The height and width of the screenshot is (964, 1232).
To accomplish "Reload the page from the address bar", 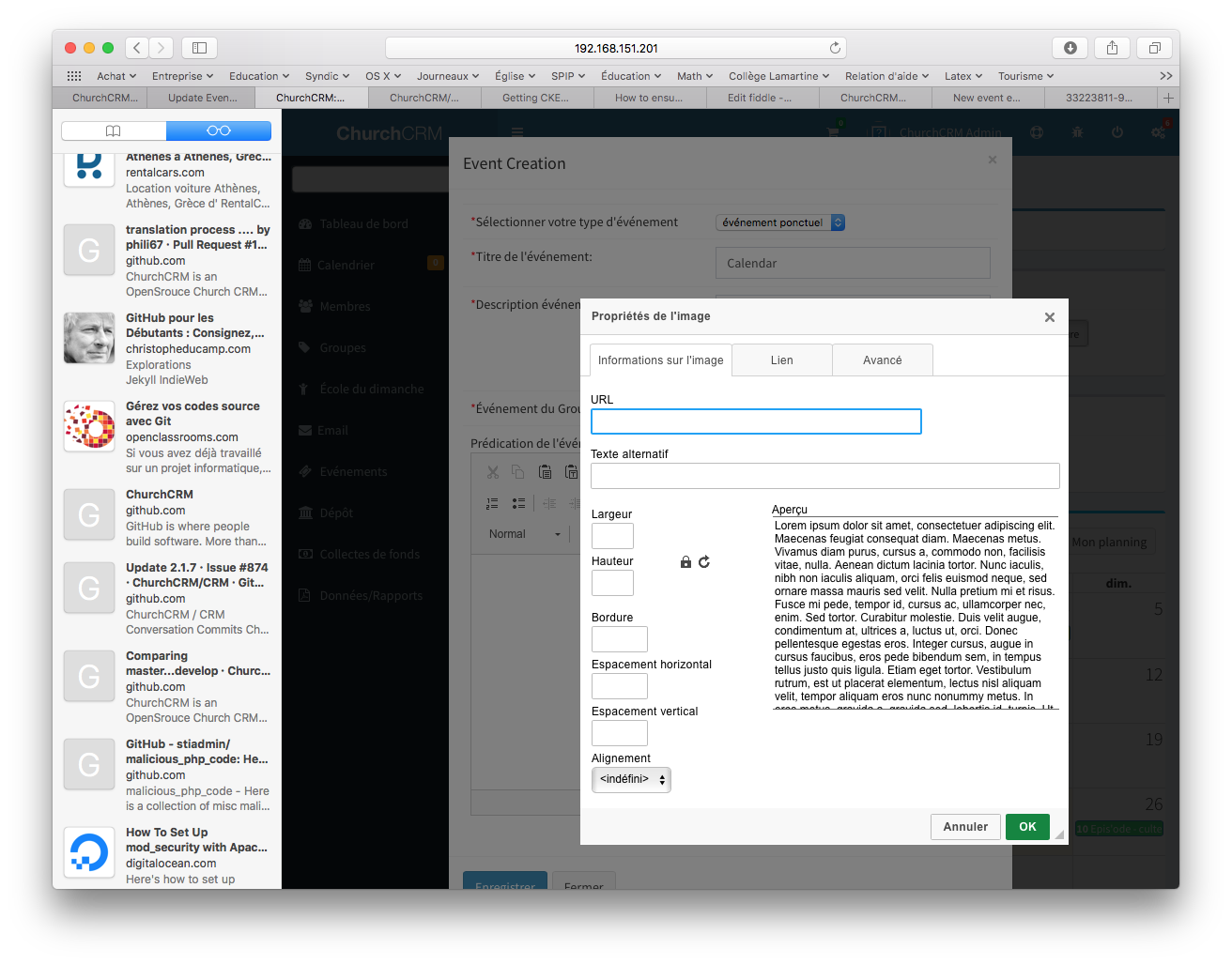I will (x=835, y=48).
